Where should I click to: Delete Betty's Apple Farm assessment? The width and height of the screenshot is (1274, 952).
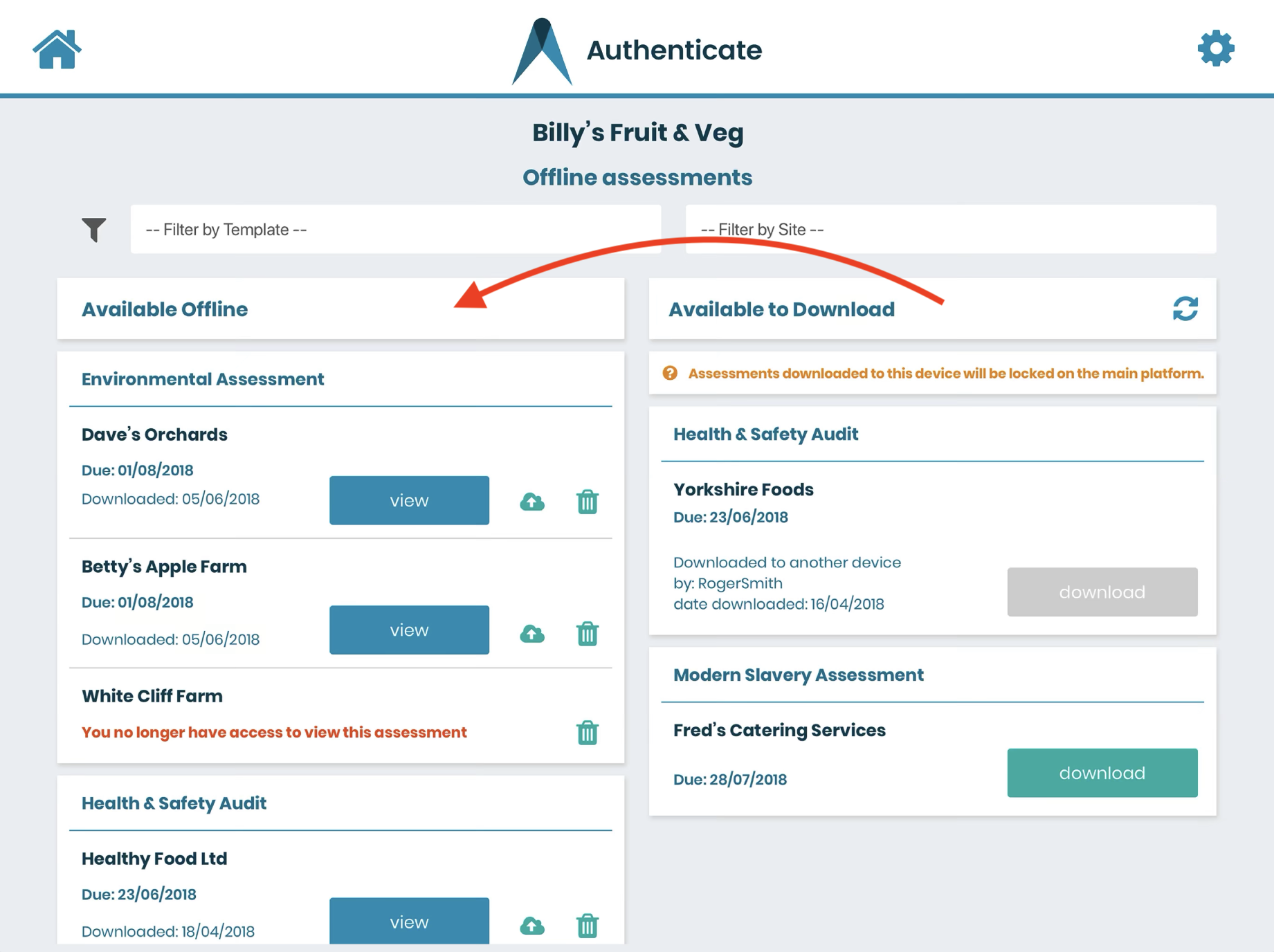pyautogui.click(x=587, y=633)
